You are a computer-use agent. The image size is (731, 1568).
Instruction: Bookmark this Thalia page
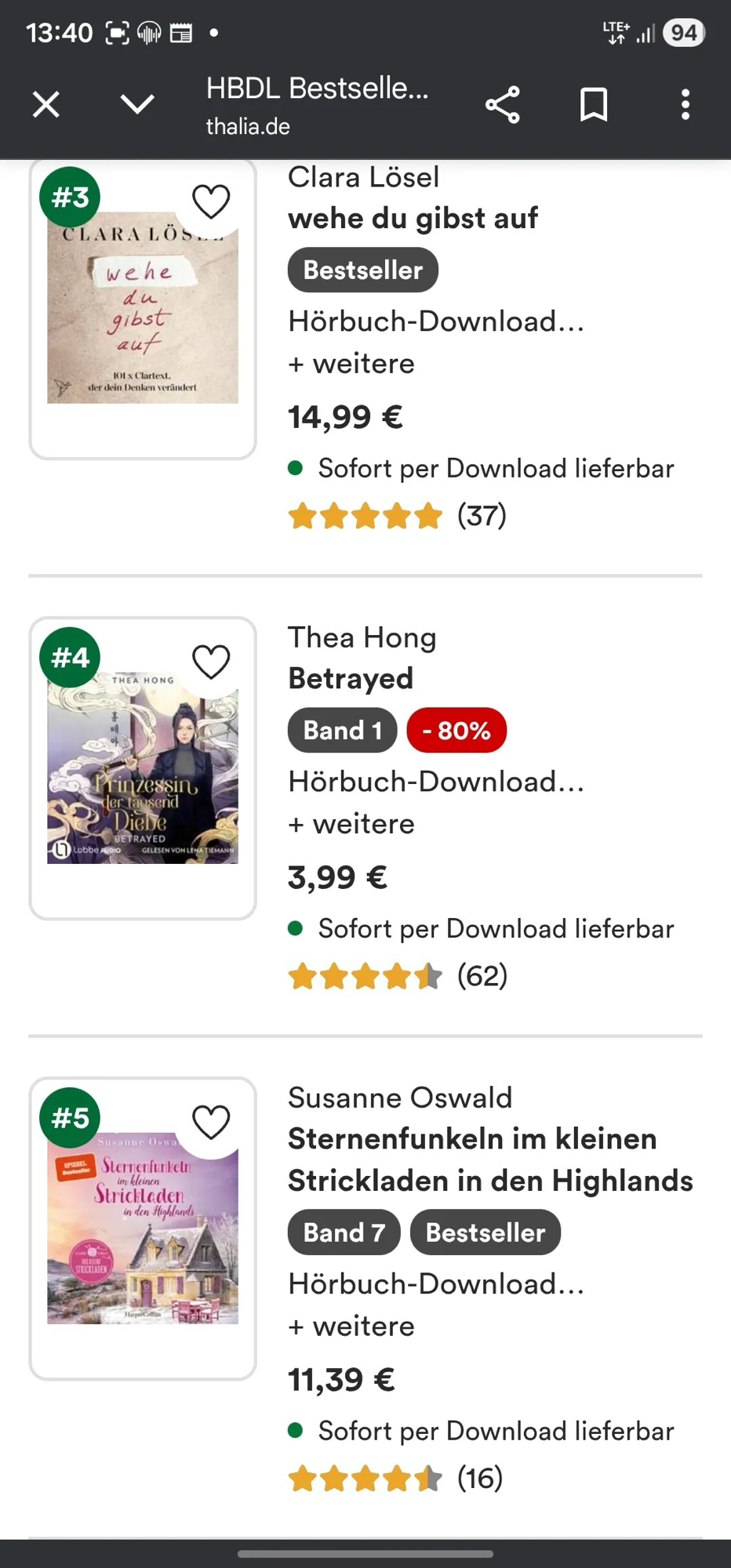pyautogui.click(x=594, y=104)
